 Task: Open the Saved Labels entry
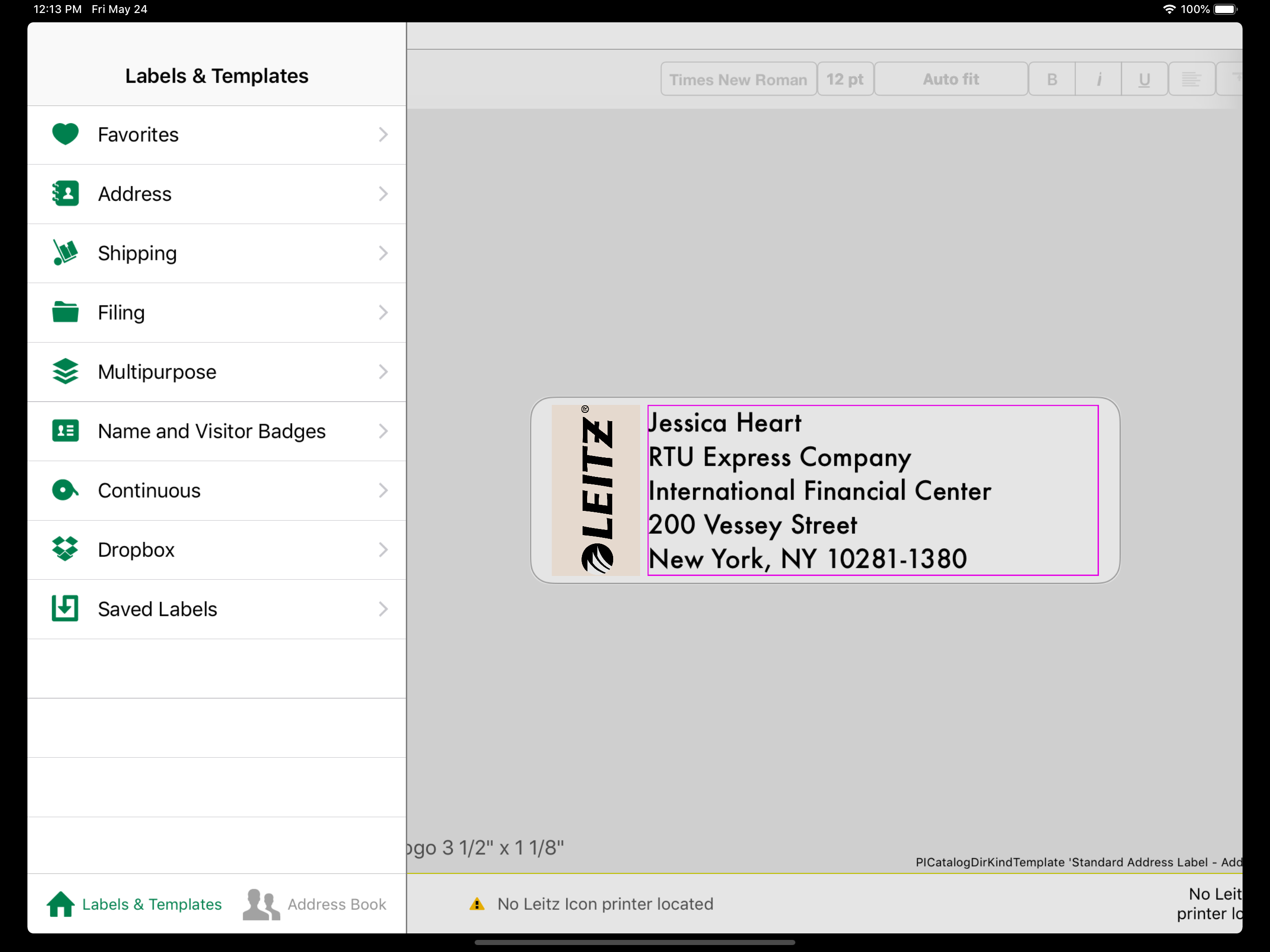217,609
